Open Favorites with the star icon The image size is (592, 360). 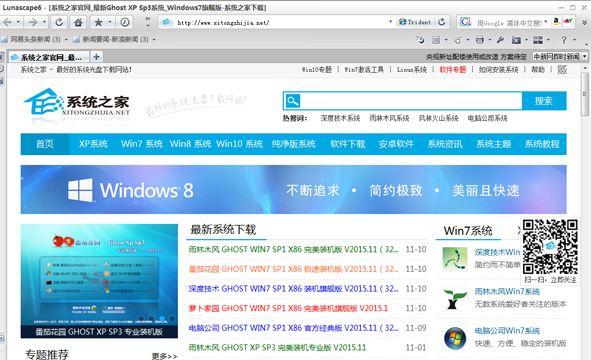coord(98,22)
